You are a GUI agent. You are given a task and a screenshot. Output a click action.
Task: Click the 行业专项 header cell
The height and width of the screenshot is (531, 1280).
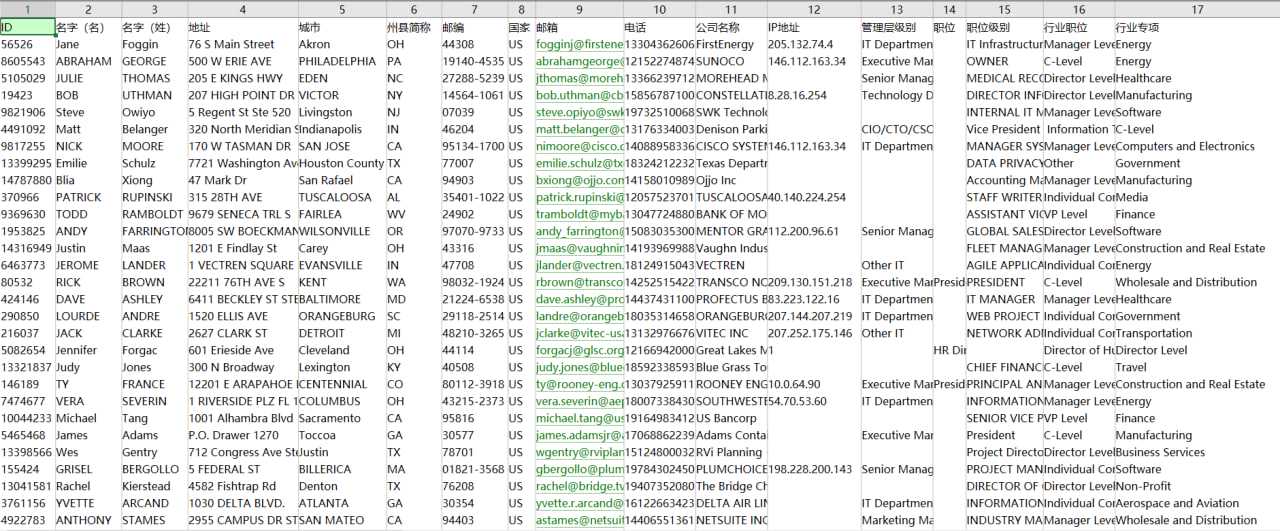(1197, 27)
